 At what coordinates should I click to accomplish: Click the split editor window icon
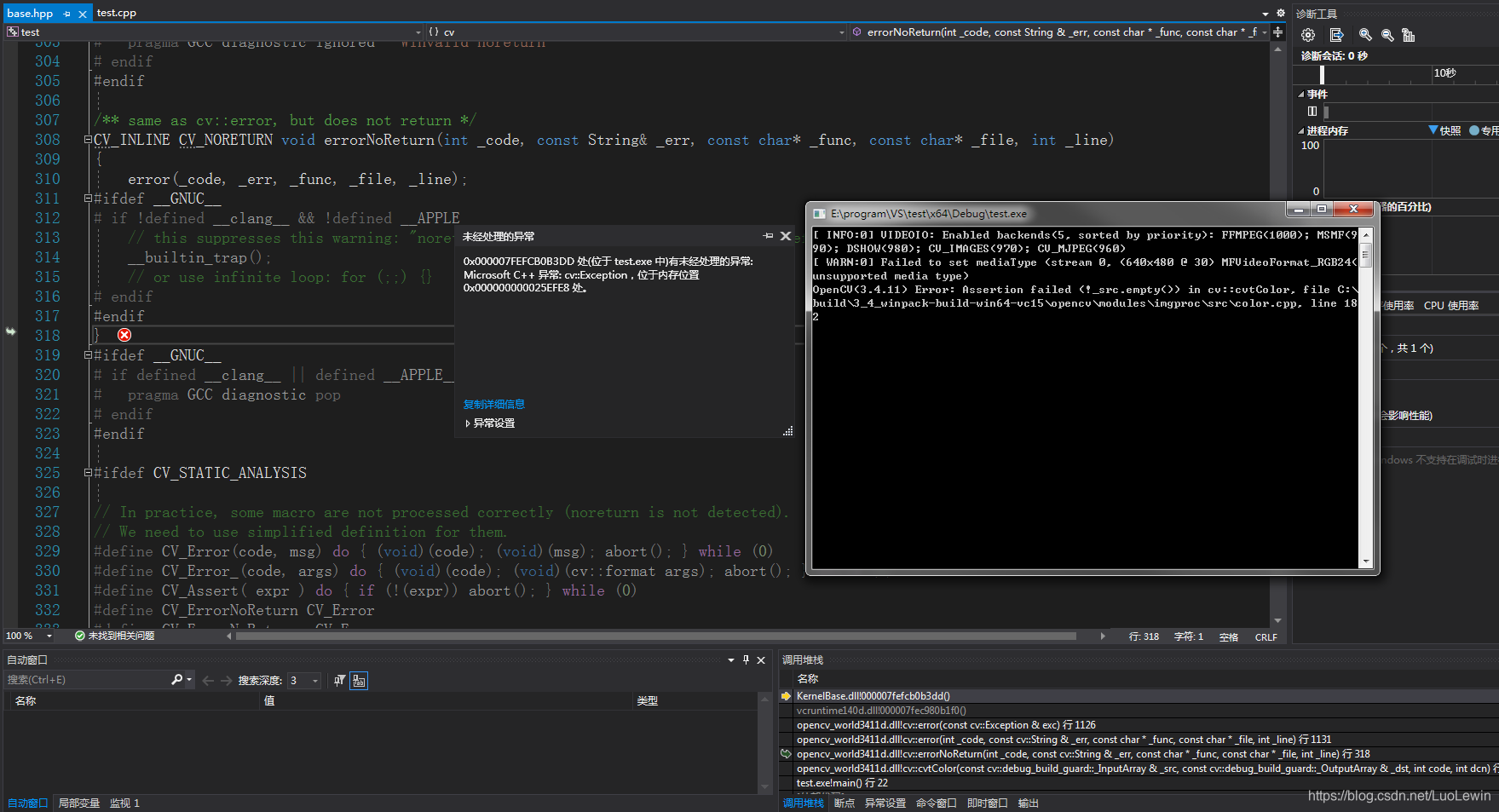[x=1277, y=32]
